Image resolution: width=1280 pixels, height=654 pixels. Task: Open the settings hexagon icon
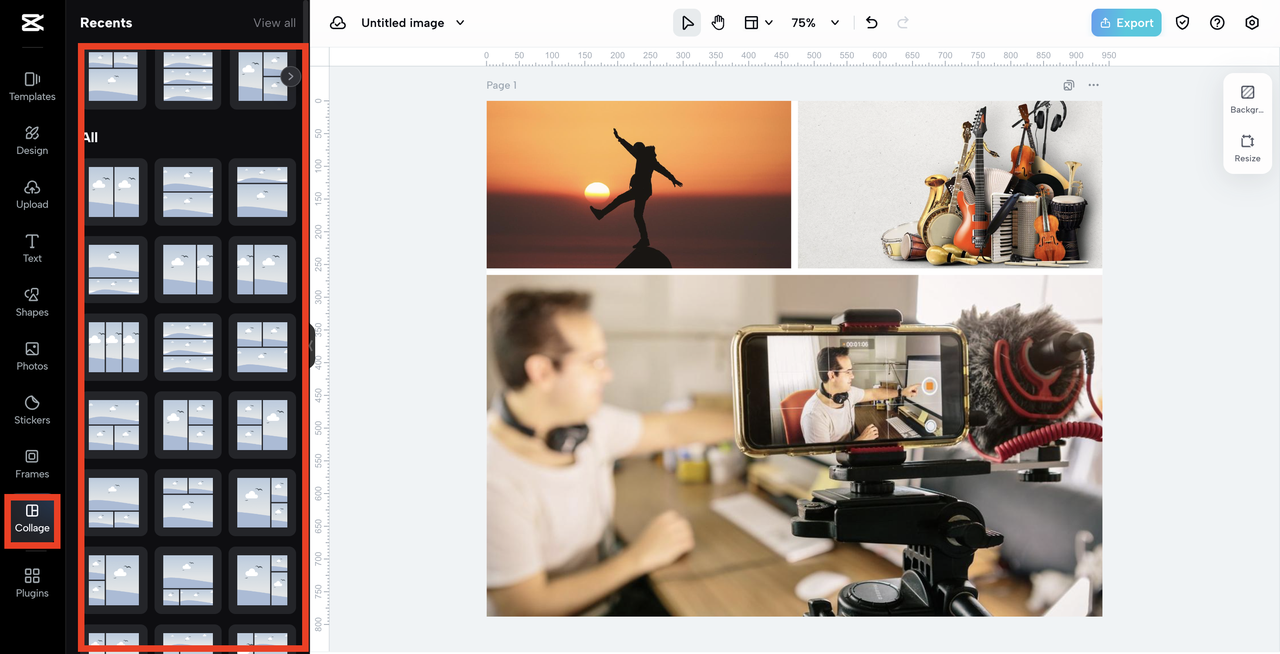click(1252, 23)
